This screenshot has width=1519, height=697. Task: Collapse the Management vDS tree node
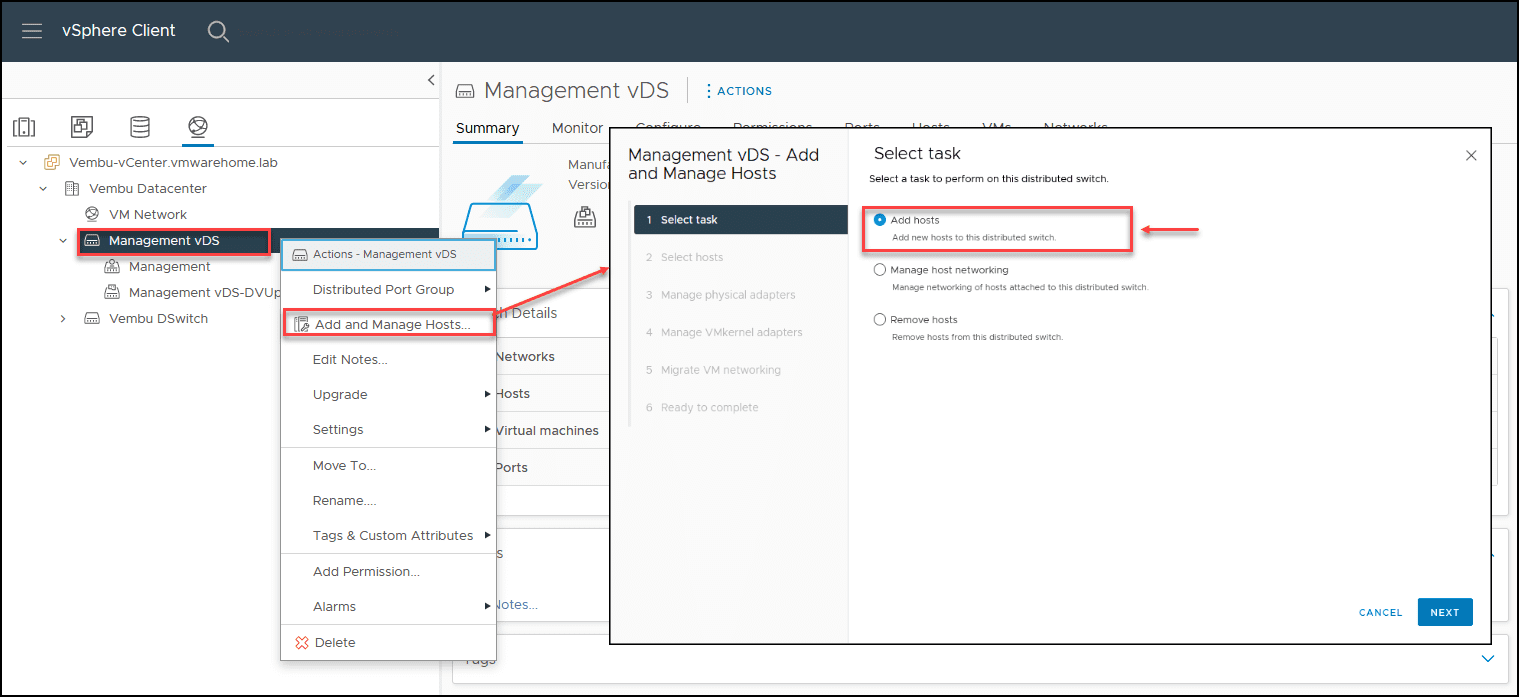coord(63,241)
